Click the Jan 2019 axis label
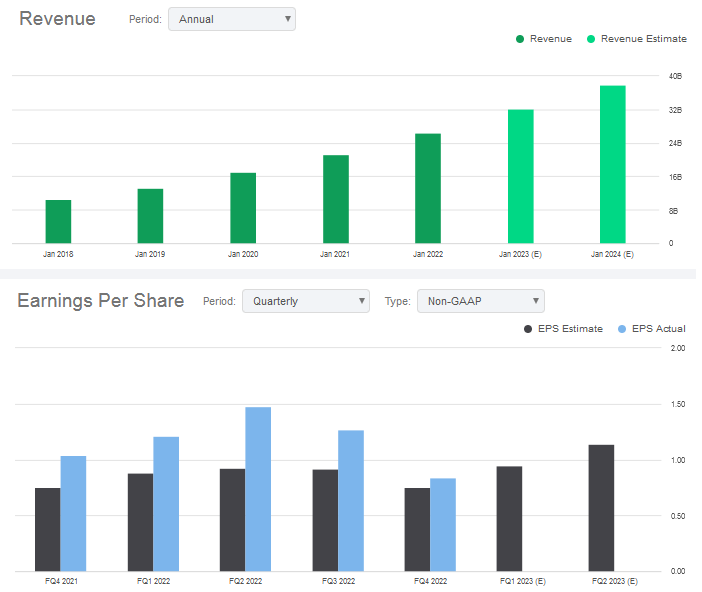Image resolution: width=702 pixels, height=592 pixels. pyautogui.click(x=150, y=254)
